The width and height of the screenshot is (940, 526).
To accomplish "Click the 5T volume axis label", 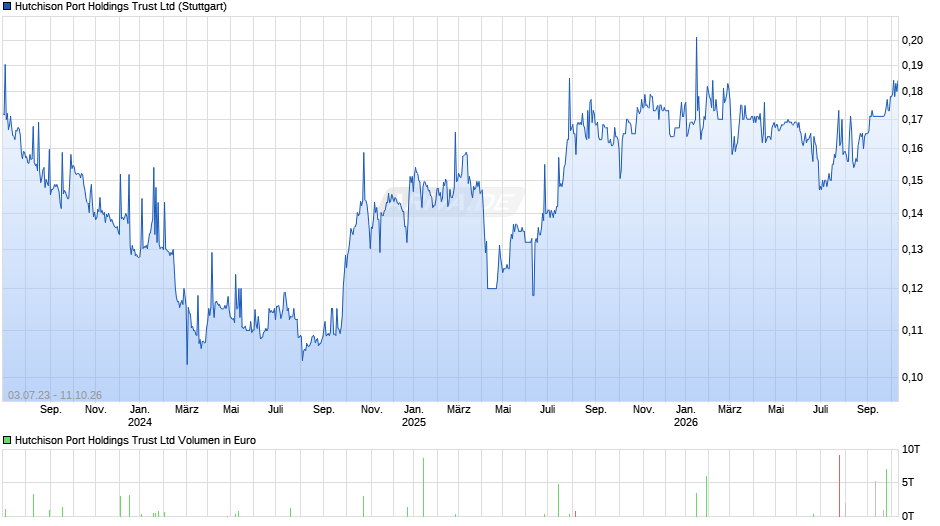I will (908, 482).
